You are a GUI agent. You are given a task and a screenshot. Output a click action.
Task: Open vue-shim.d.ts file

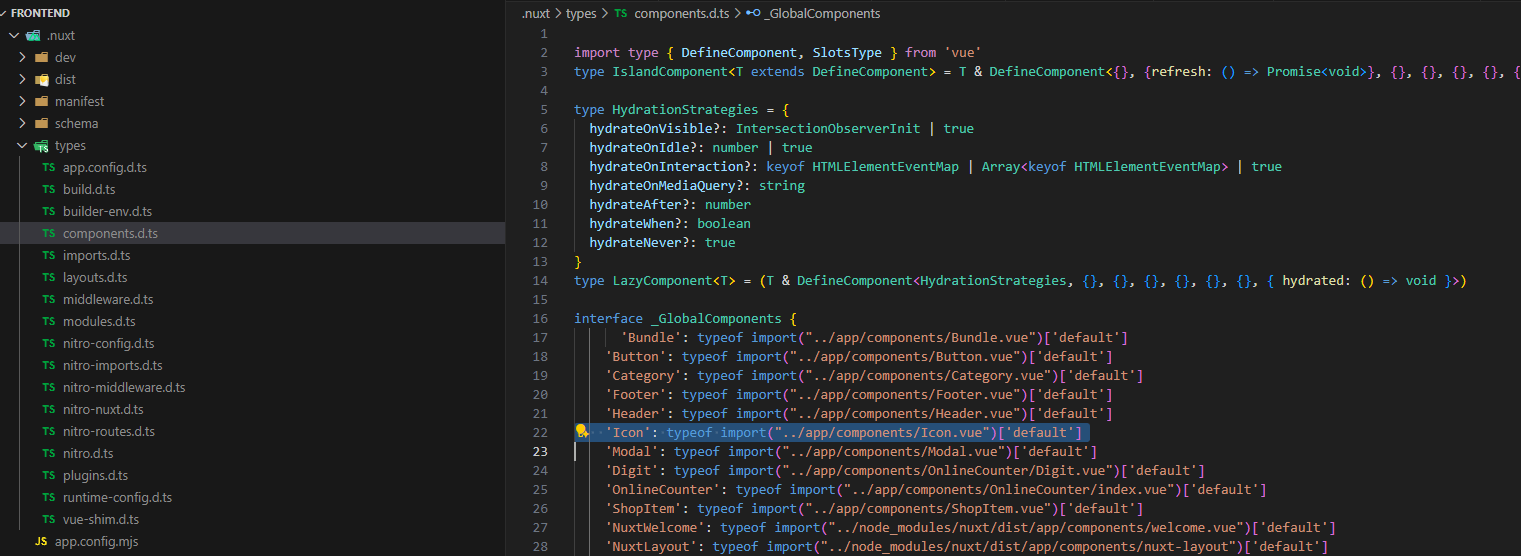101,519
